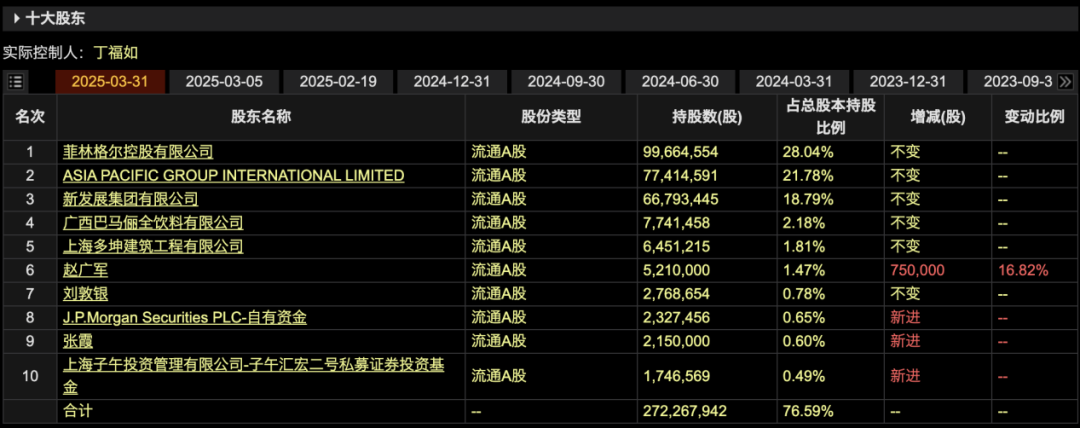The width and height of the screenshot is (1080, 428).
Task: Open the 2024-06-30 tab
Action: pos(680,82)
